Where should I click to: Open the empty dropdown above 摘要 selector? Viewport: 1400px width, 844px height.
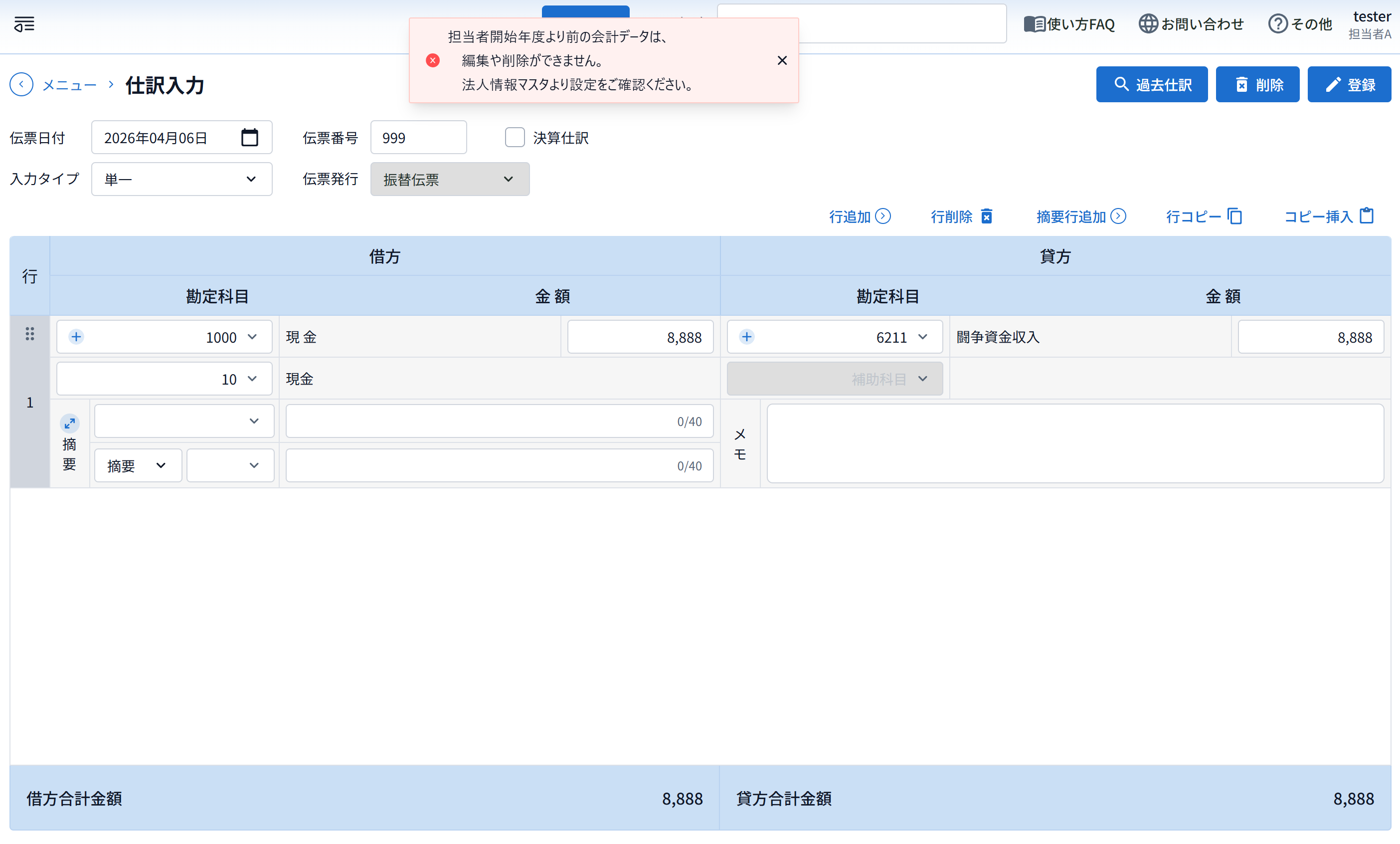coord(184,421)
